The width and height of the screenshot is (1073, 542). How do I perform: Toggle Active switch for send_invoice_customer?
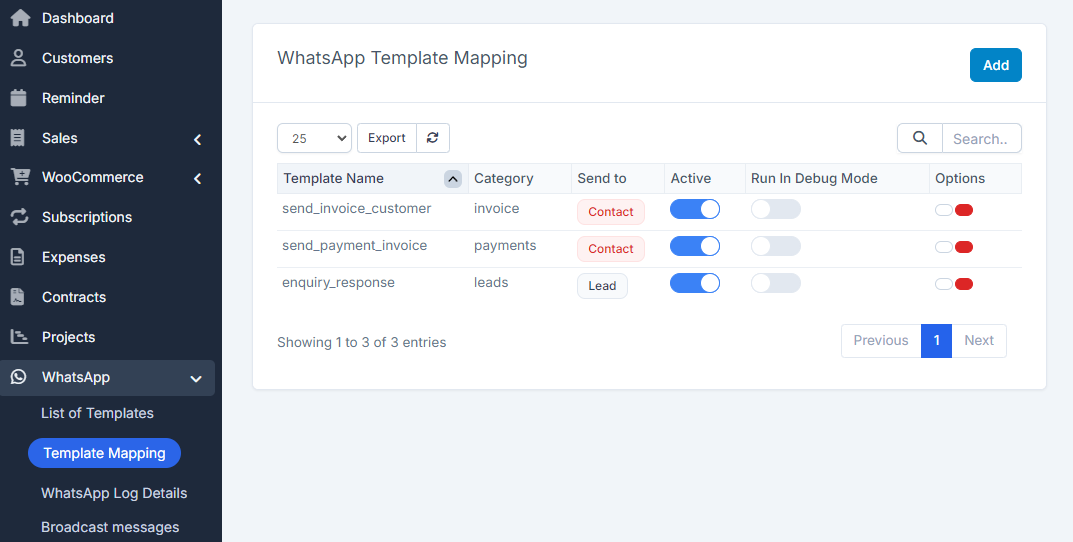695,209
